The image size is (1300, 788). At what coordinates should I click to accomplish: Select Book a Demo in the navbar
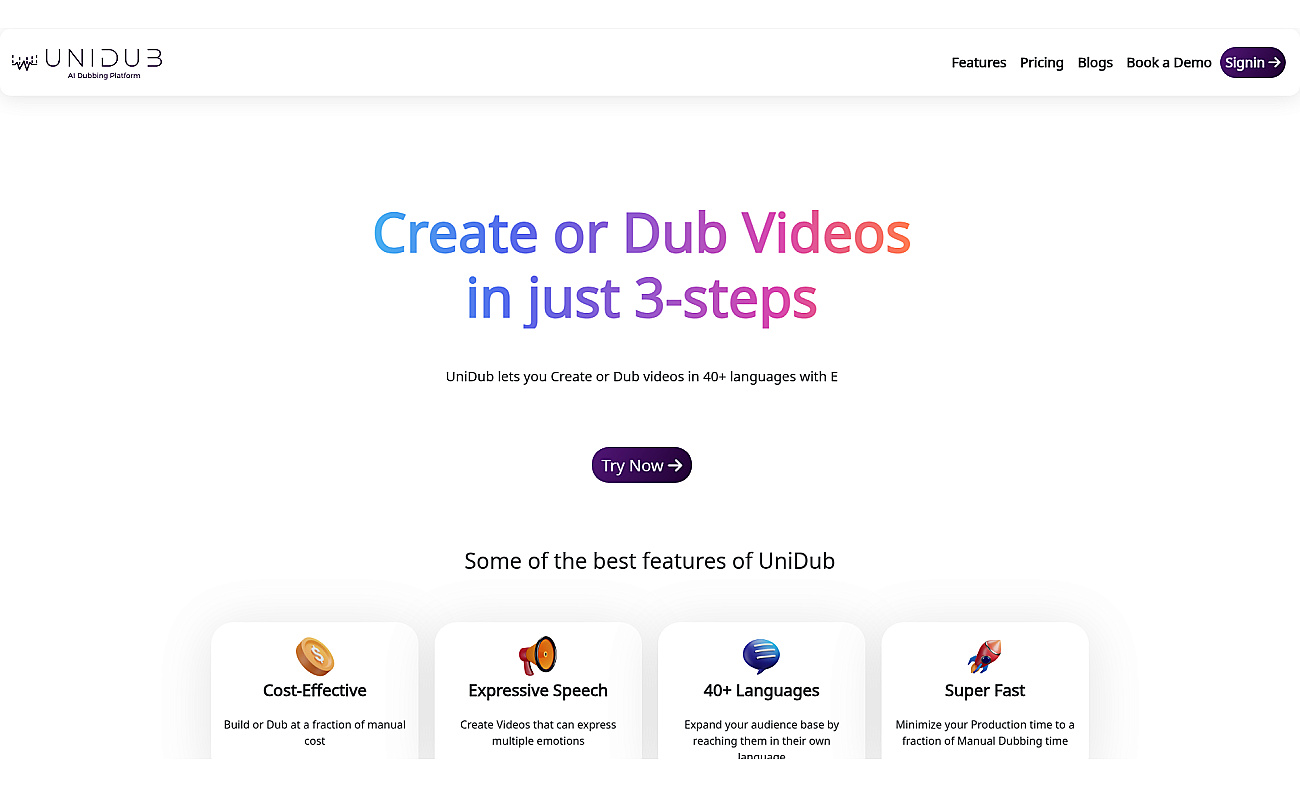pos(1169,62)
